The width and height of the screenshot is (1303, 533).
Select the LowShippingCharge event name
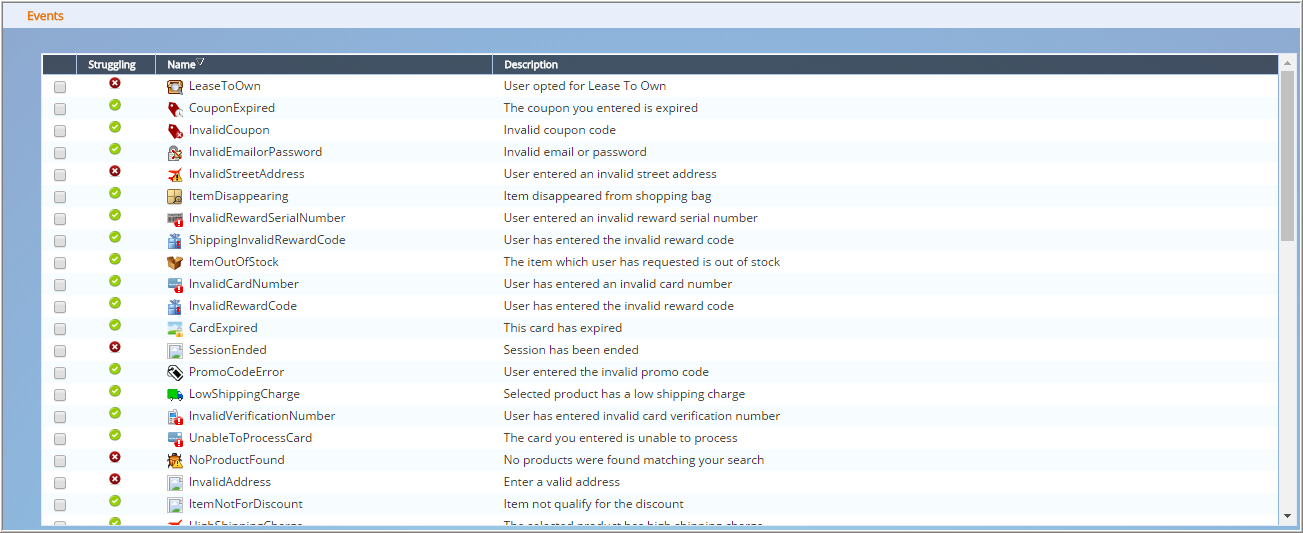click(x=244, y=394)
